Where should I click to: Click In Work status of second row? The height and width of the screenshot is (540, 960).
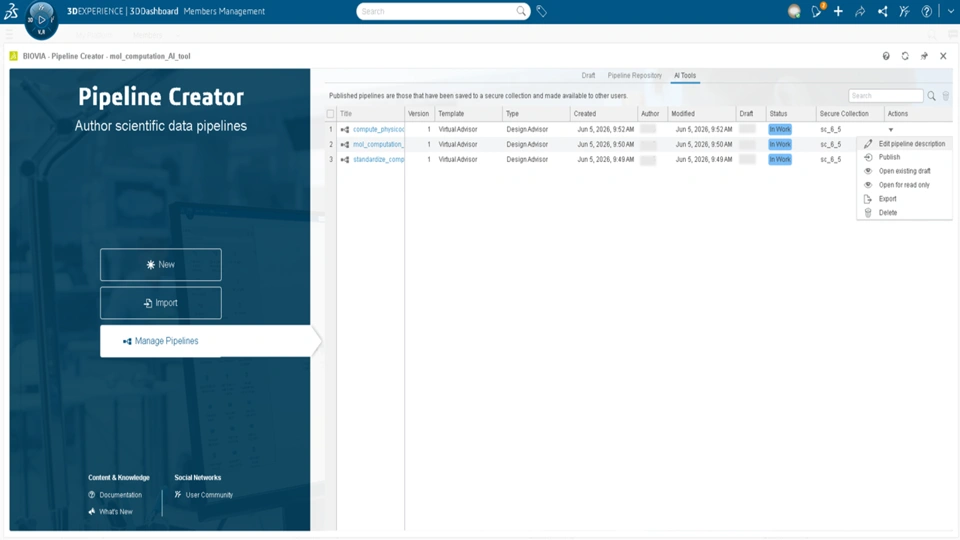[780, 144]
